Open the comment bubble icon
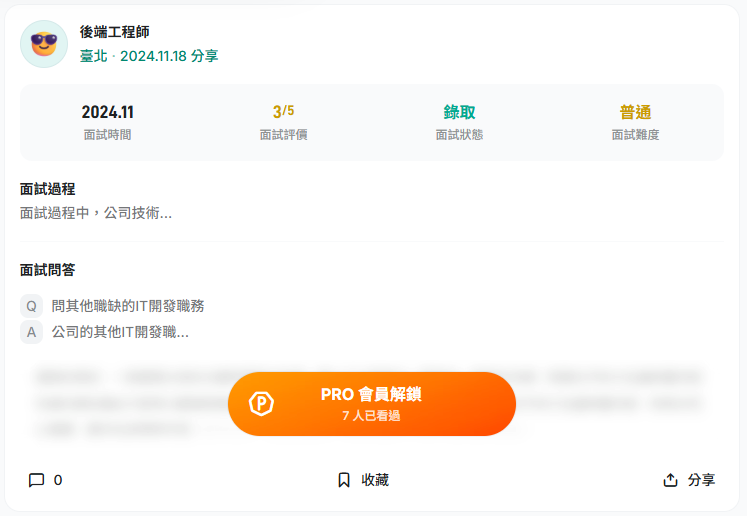747x516 pixels. tap(37, 480)
